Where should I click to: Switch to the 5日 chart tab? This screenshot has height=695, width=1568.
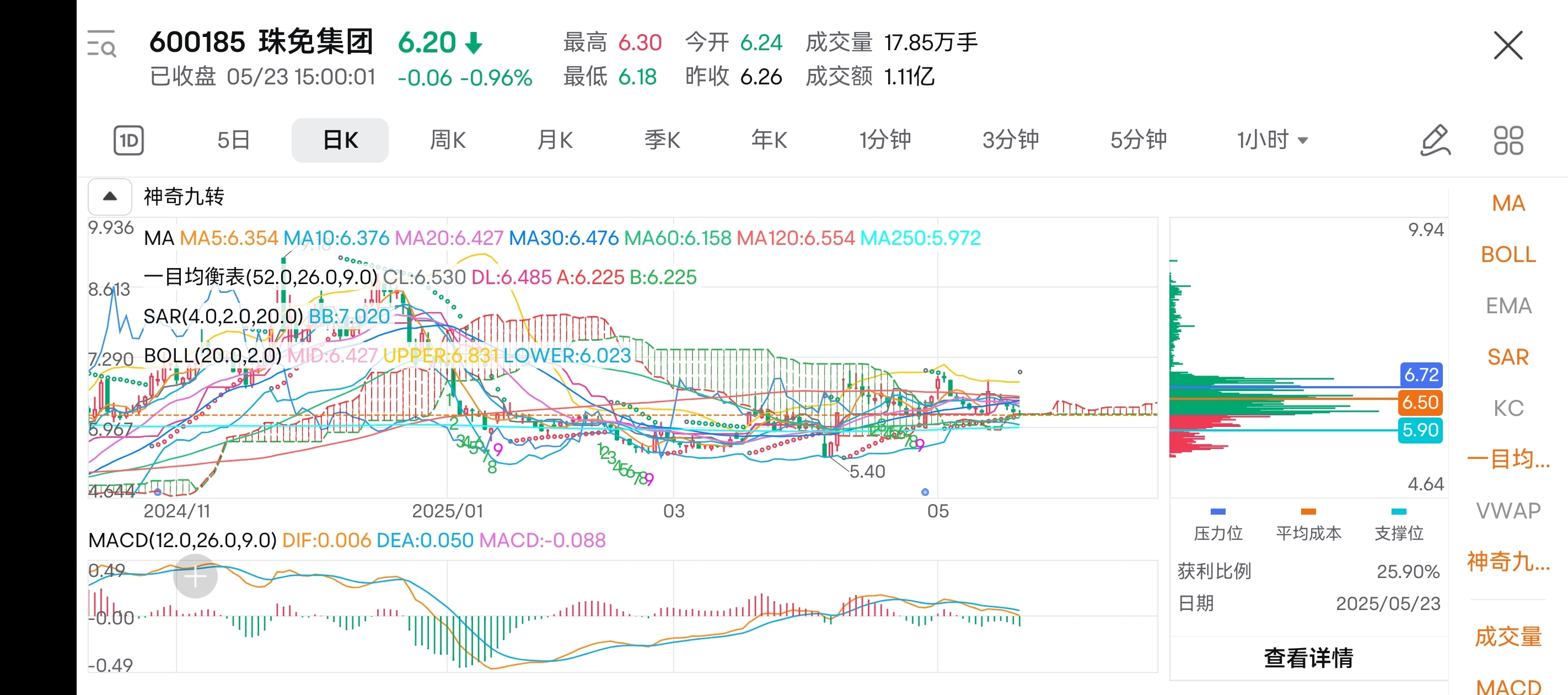(x=234, y=140)
